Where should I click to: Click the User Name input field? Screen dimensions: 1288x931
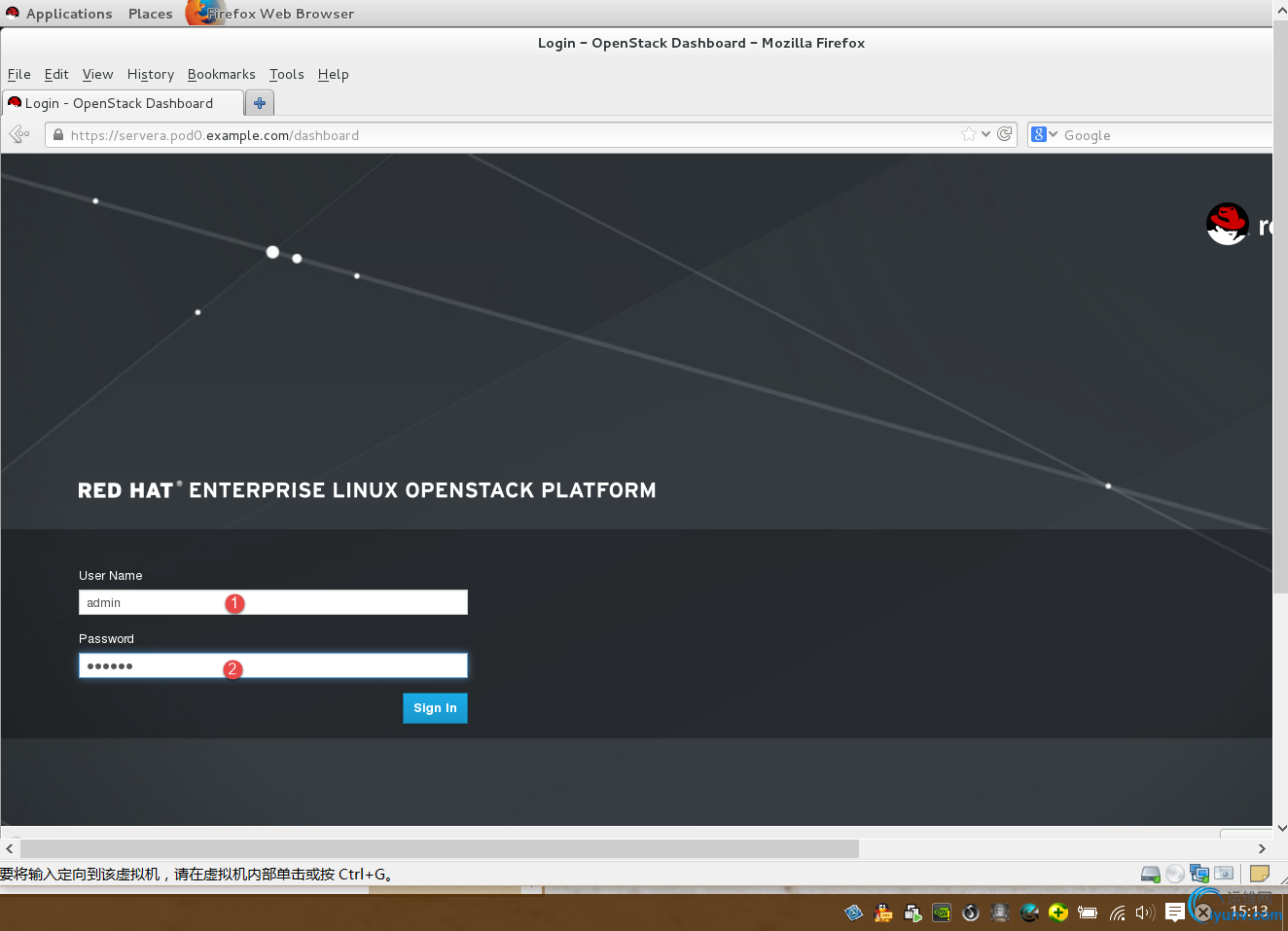tap(273, 602)
